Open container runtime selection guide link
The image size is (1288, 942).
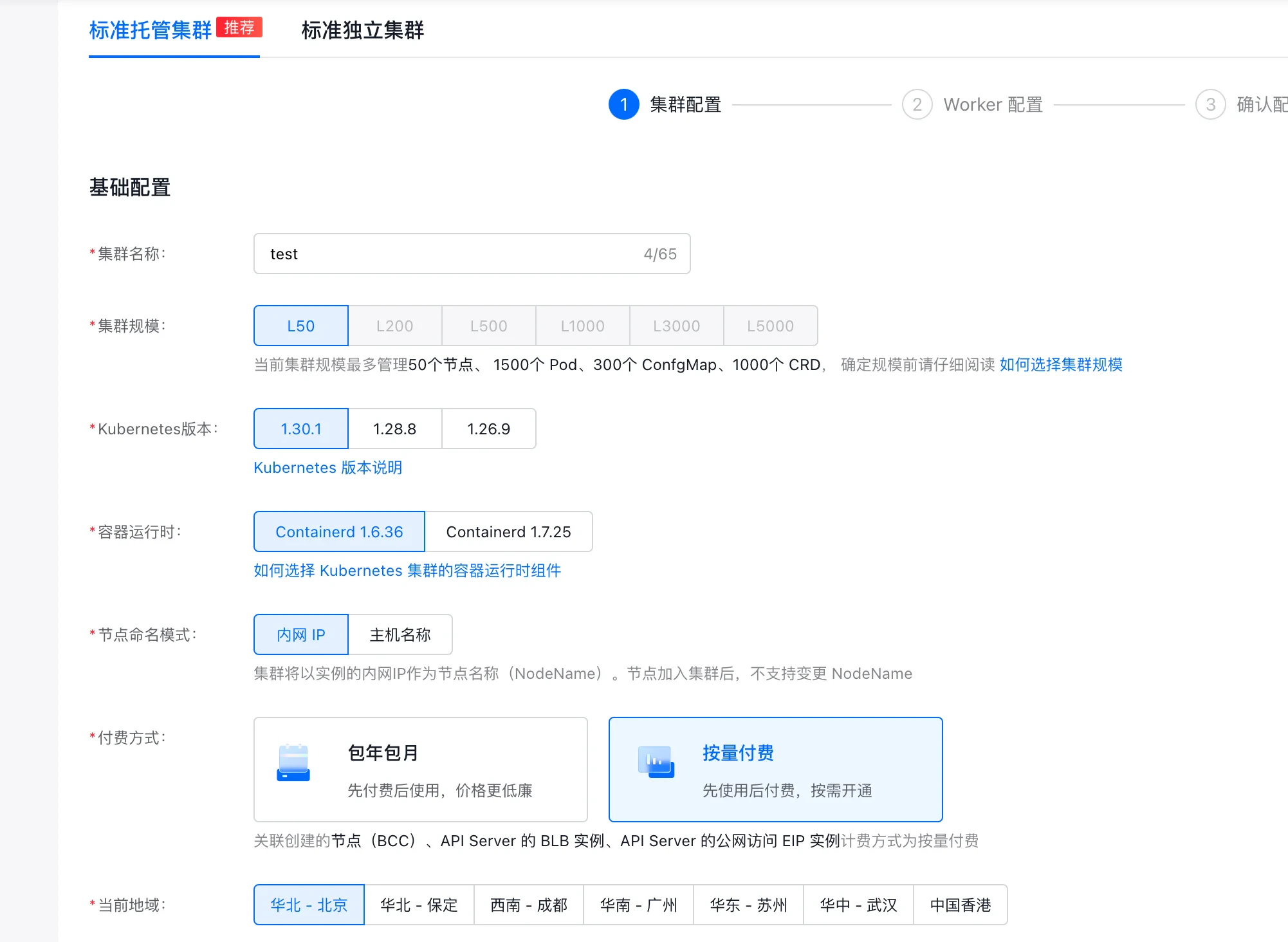point(407,571)
